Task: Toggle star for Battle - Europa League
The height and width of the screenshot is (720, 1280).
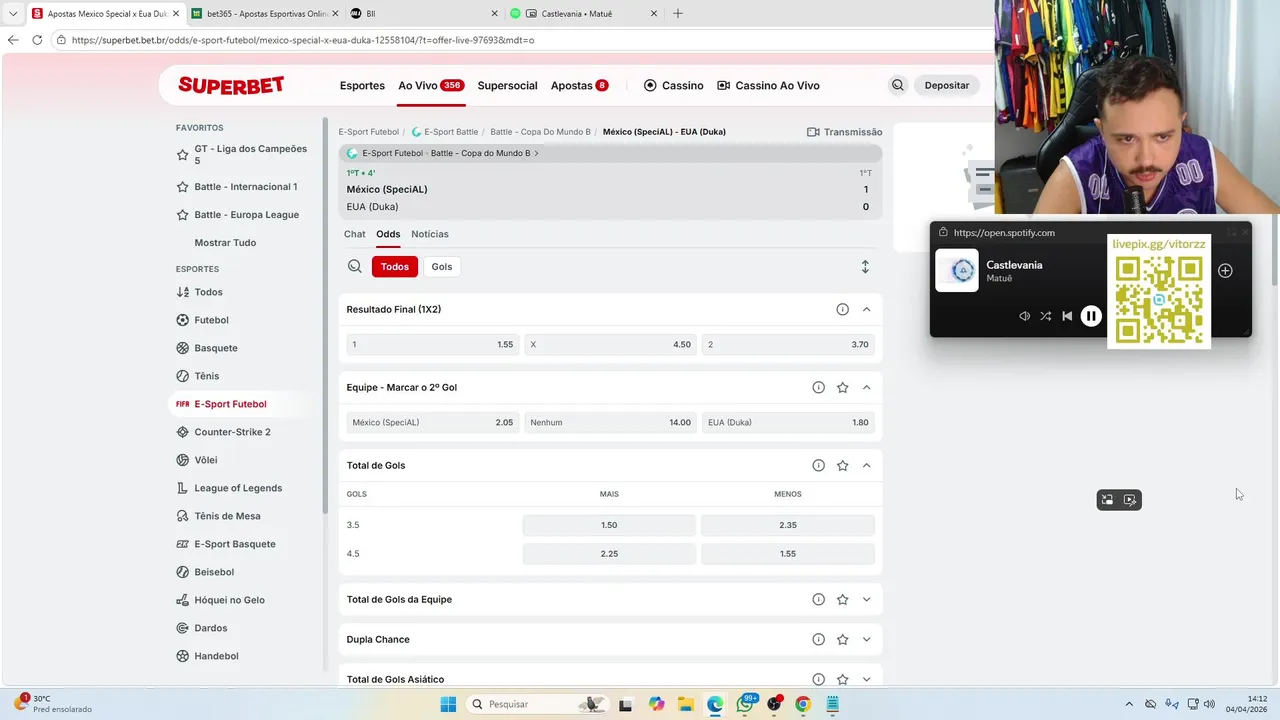Action: click(x=182, y=215)
